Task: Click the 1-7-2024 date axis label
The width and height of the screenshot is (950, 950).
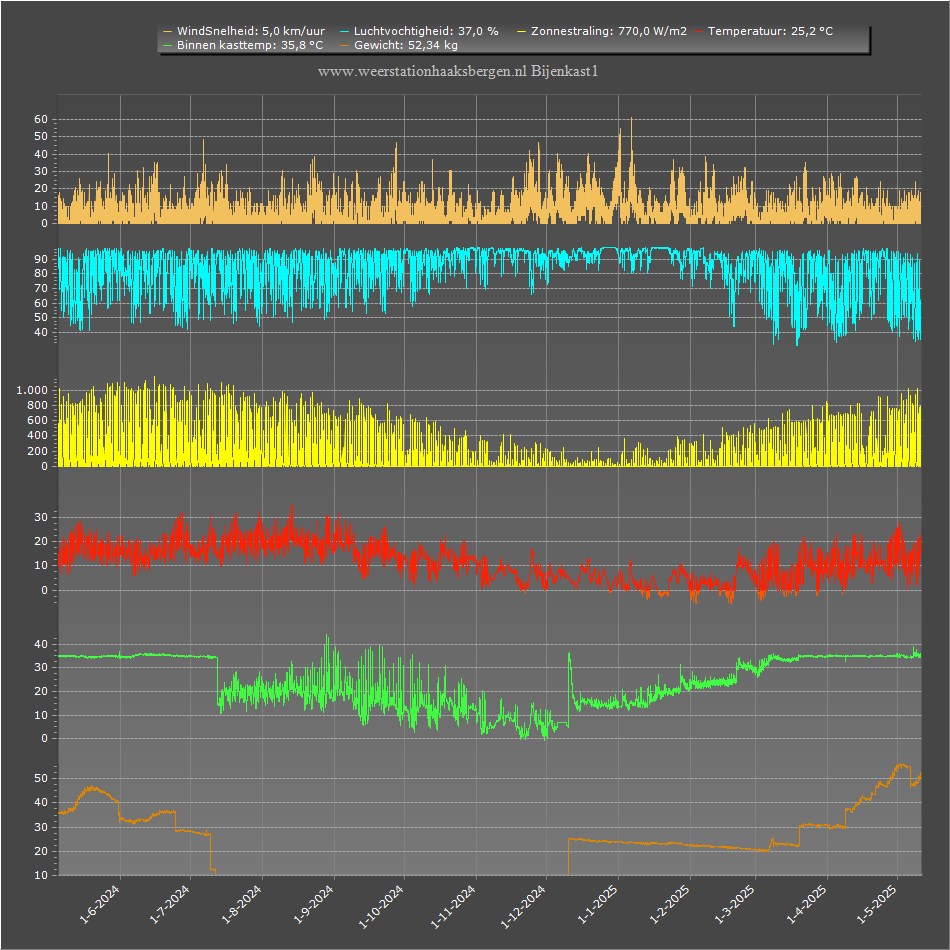Action: (170, 904)
